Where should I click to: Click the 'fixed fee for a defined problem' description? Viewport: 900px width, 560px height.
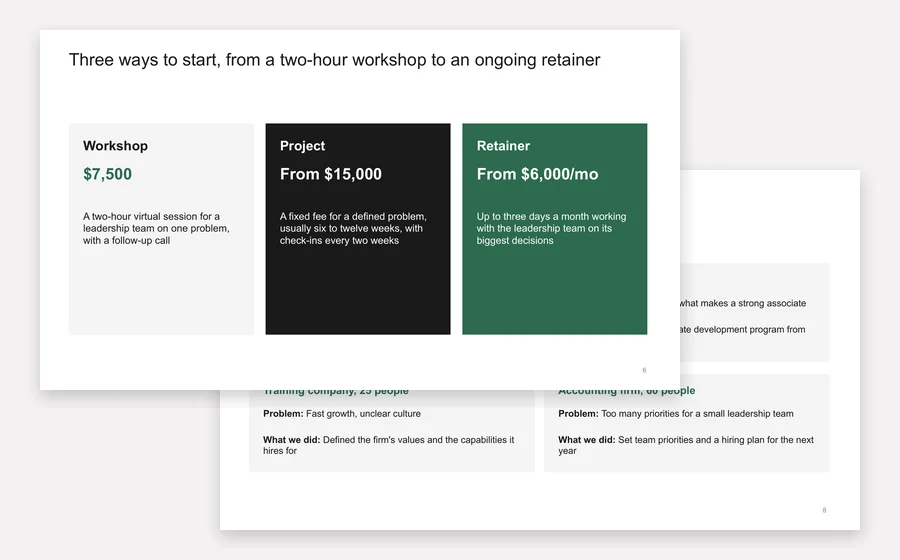click(353, 228)
